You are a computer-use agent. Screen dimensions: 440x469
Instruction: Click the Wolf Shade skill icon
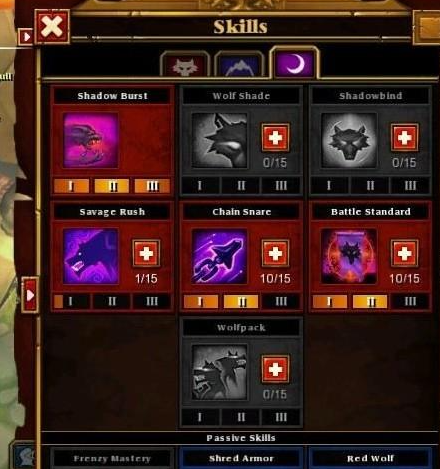(x=220, y=140)
